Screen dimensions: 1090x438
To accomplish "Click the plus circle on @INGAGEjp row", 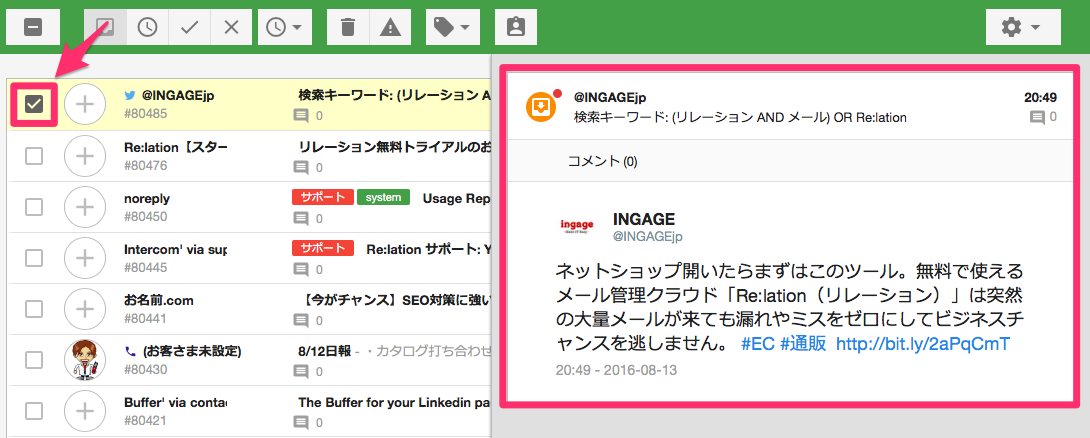I will coord(85,104).
